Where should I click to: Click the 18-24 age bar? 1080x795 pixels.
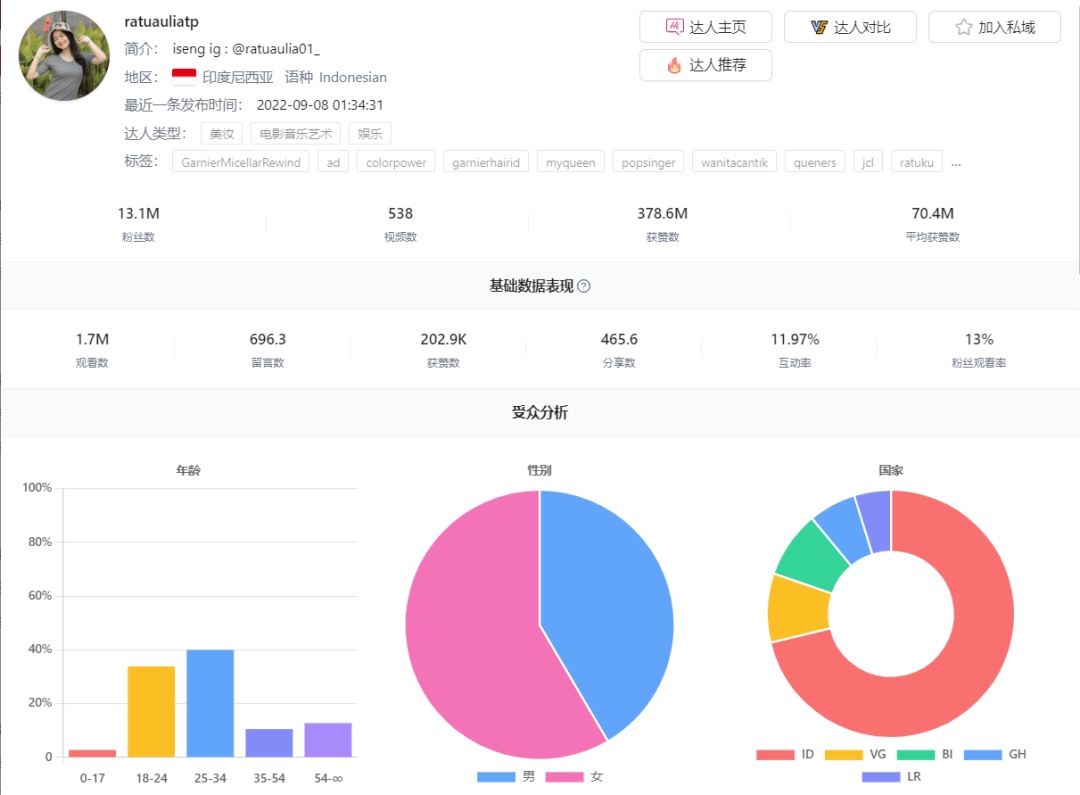point(152,712)
